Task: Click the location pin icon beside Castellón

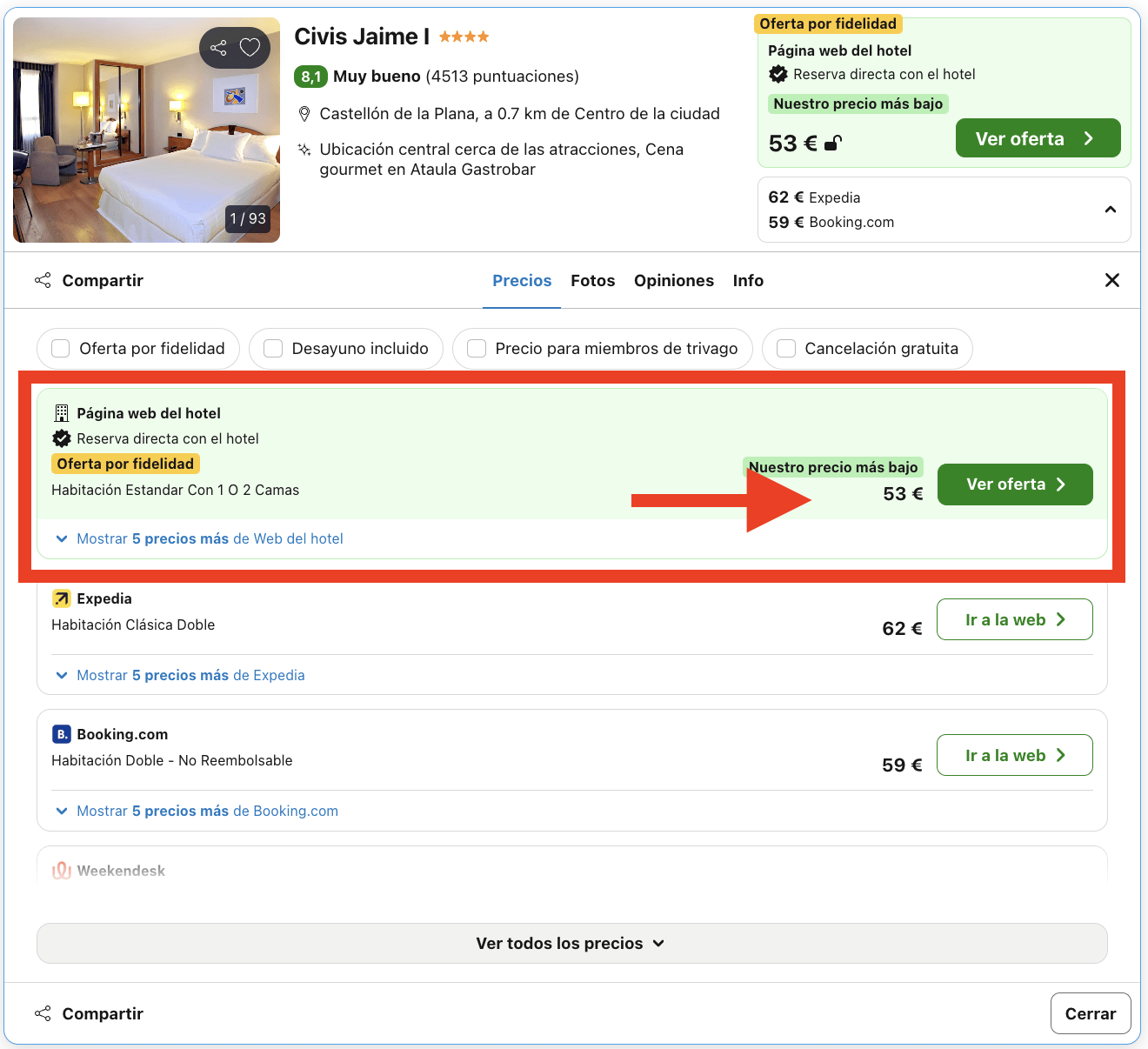Action: click(304, 113)
